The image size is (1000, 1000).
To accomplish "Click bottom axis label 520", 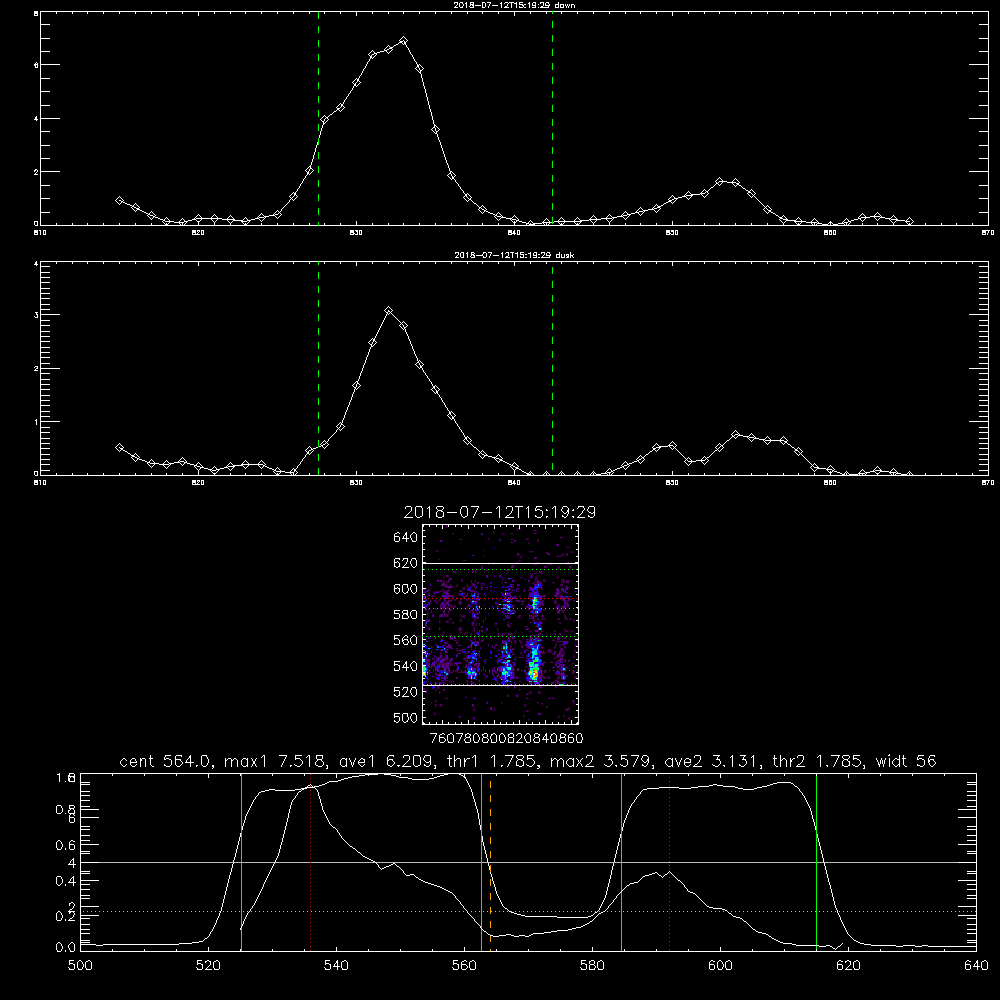I will tap(208, 966).
